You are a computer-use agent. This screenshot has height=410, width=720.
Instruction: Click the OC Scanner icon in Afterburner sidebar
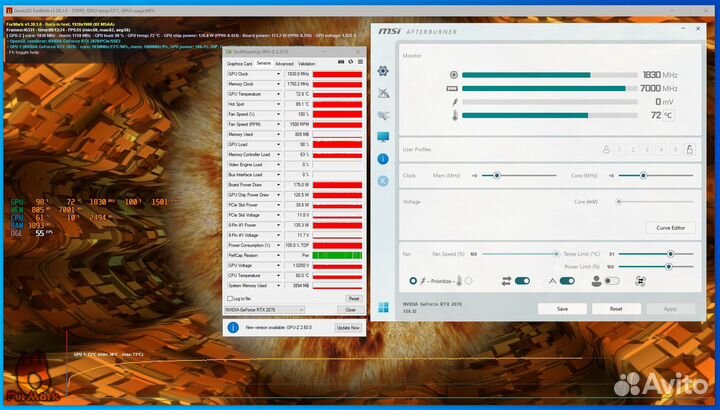(x=383, y=93)
